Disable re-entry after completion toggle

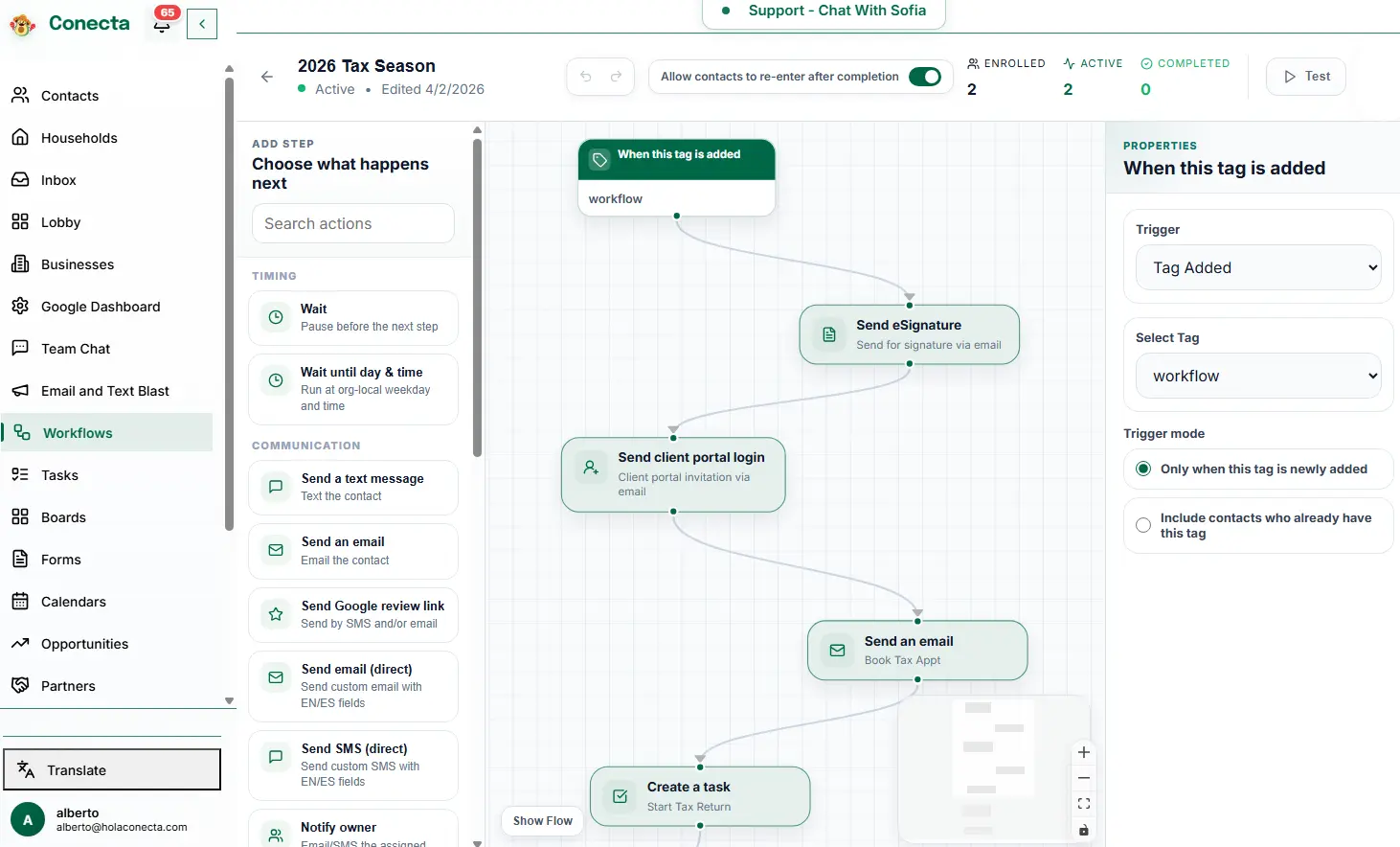coord(925,76)
